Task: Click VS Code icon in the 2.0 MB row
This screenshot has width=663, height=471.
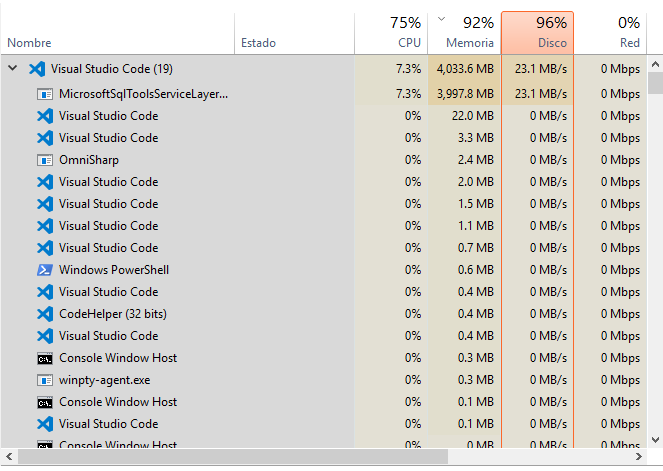Action: 45,182
